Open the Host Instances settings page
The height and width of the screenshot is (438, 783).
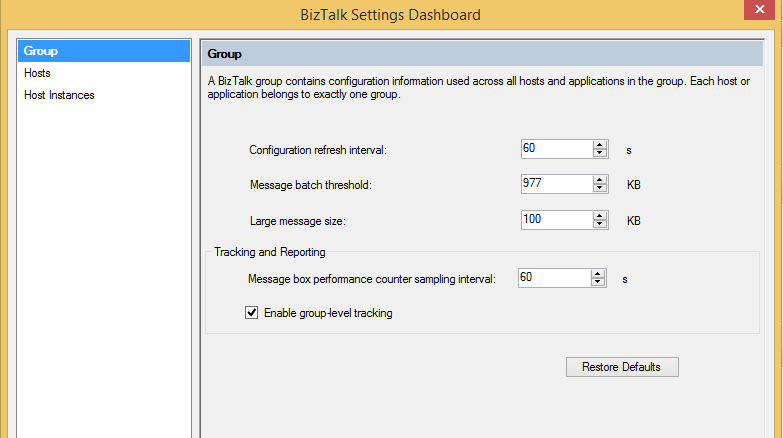click(59, 95)
